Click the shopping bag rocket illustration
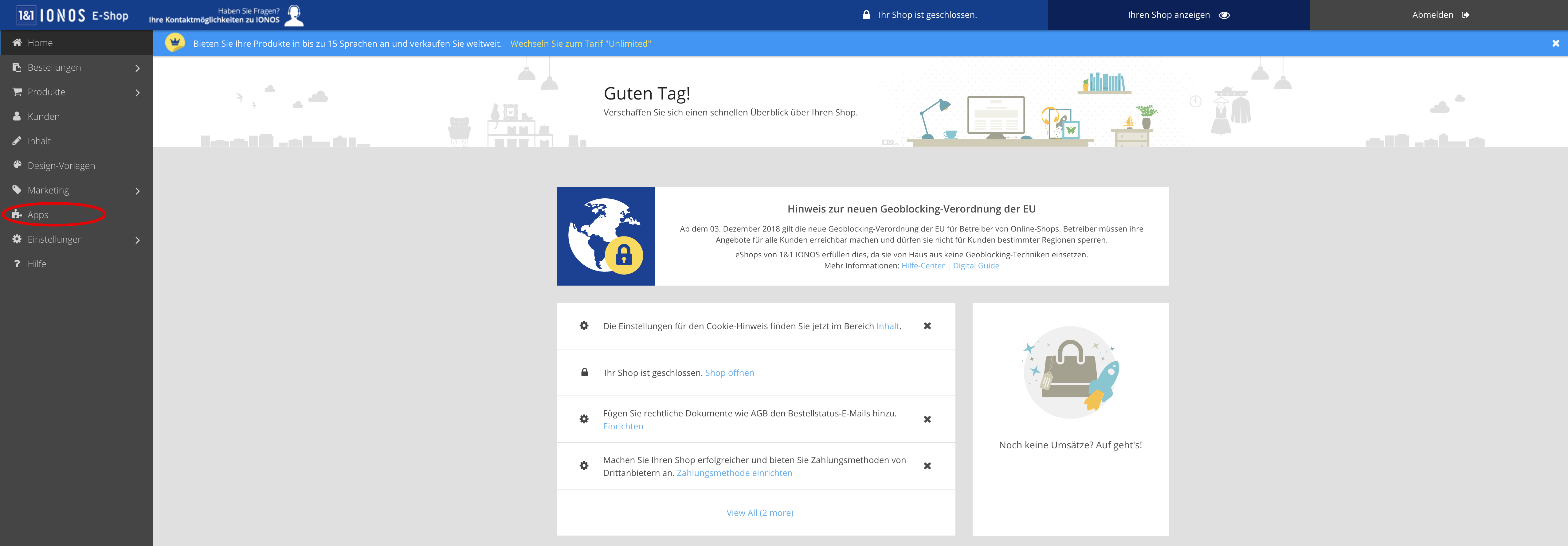This screenshot has height=546, width=1568. (1070, 372)
